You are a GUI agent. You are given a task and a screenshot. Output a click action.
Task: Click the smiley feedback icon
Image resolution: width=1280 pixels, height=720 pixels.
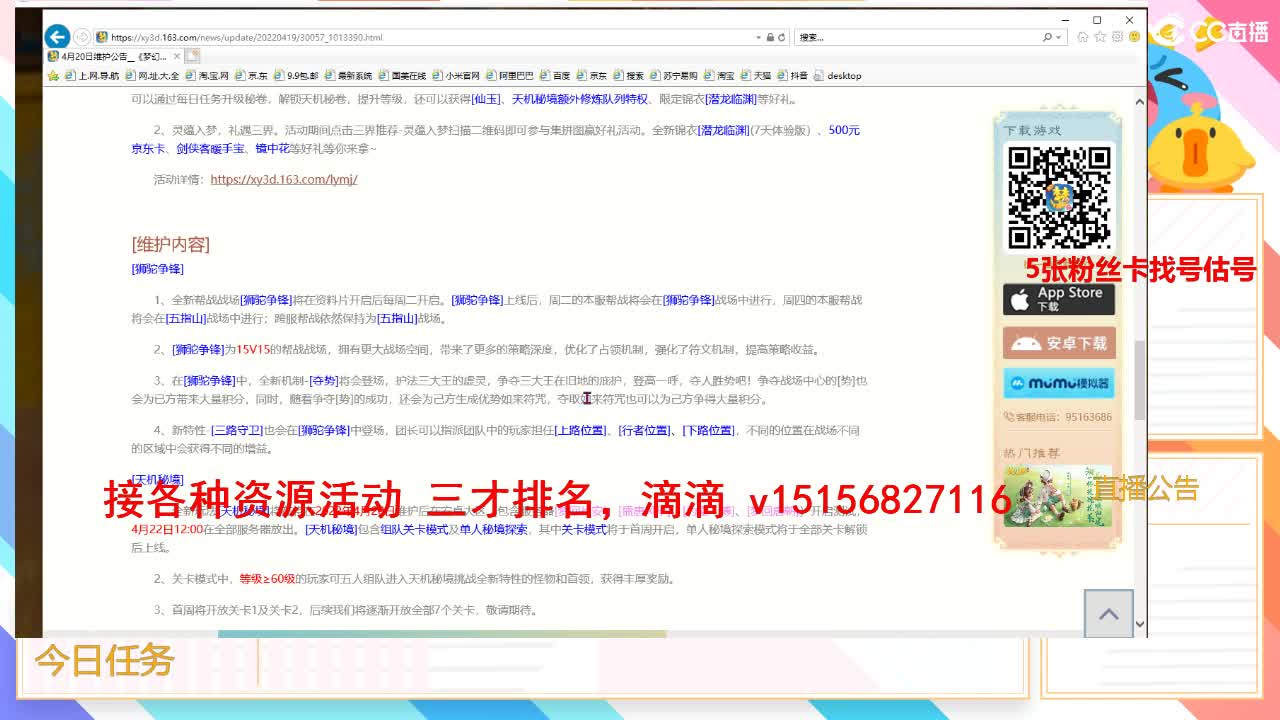coord(1134,37)
